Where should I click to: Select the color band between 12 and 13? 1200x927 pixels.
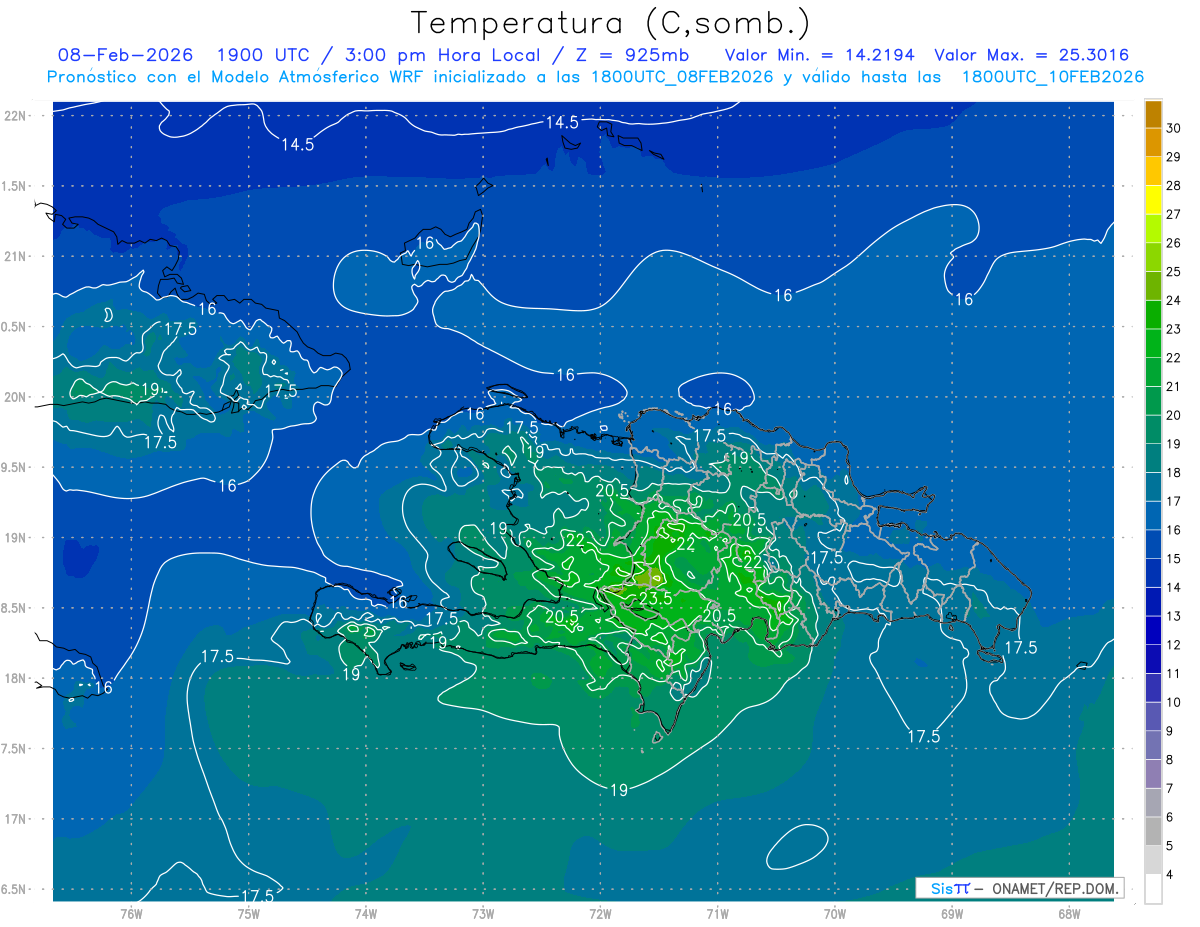tap(1153, 631)
